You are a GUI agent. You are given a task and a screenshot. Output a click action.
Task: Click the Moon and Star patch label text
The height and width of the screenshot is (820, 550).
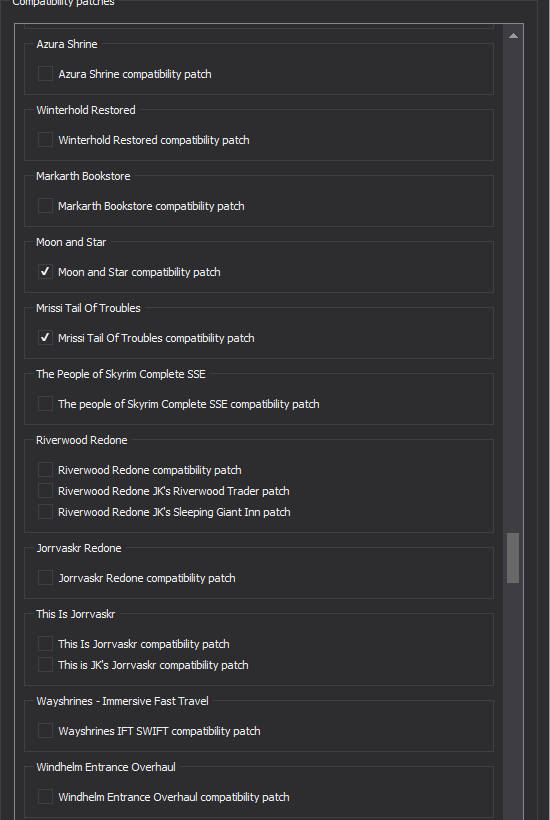point(139,272)
